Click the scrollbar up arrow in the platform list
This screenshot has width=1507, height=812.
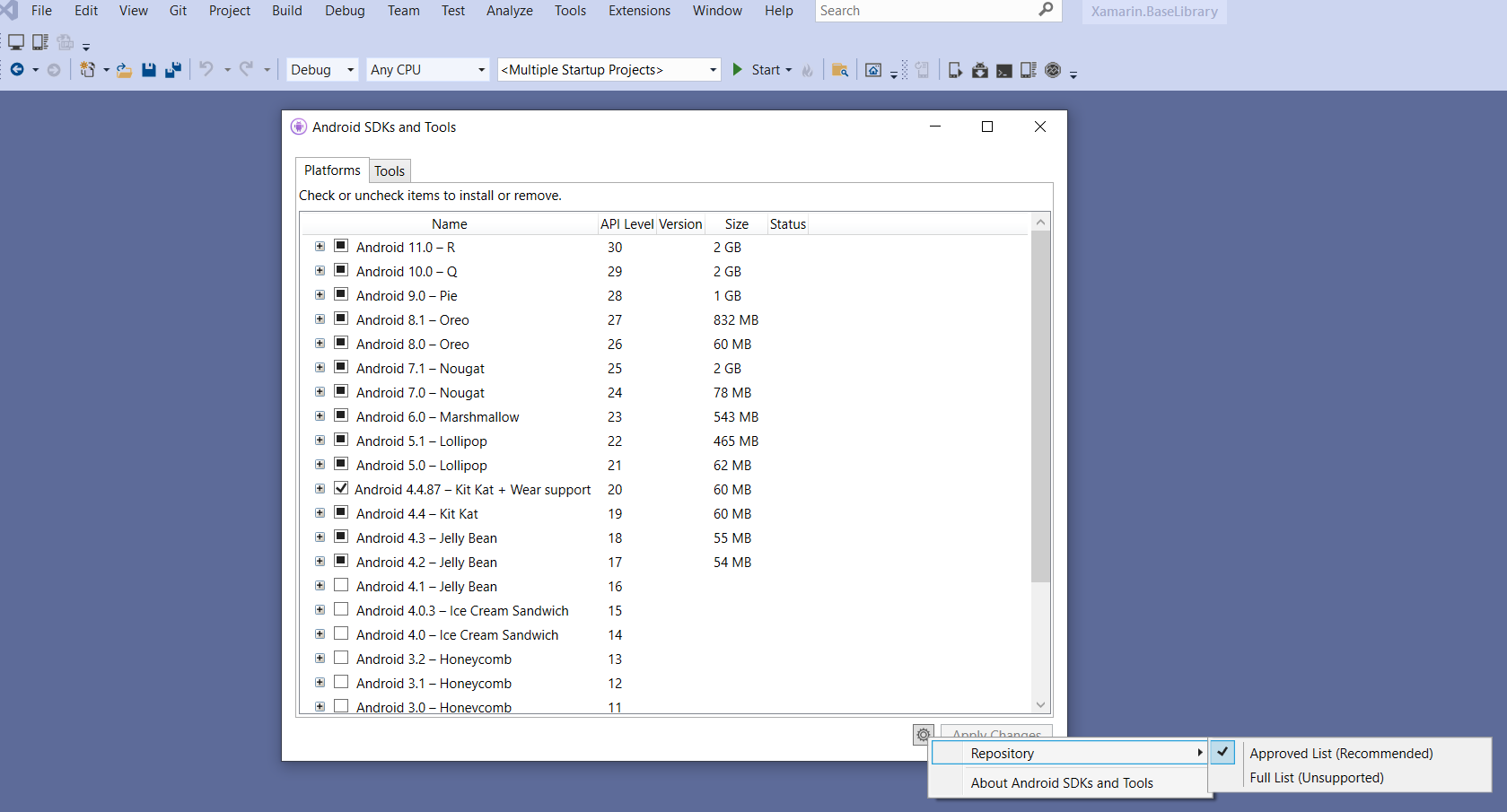tap(1040, 222)
